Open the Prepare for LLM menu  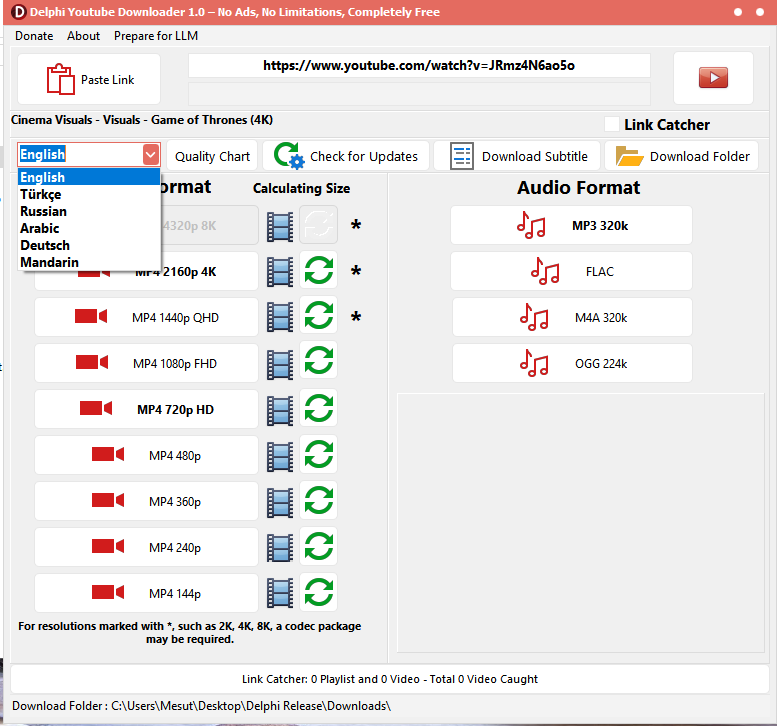click(156, 36)
